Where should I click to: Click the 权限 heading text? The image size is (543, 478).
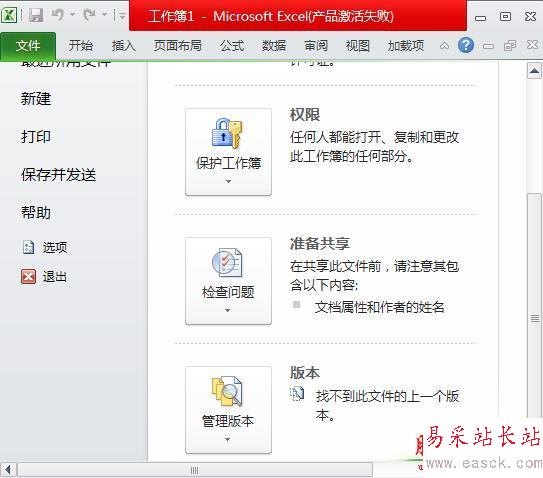[305, 115]
